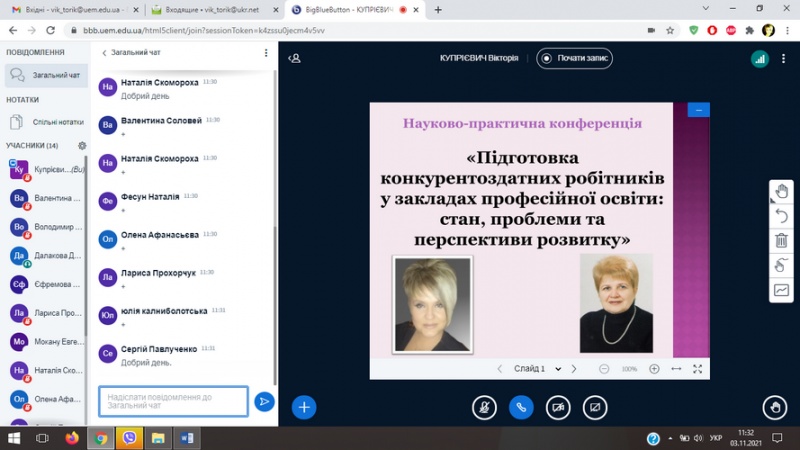Open a new browser tab
The image size is (800, 450).
coord(438,10)
